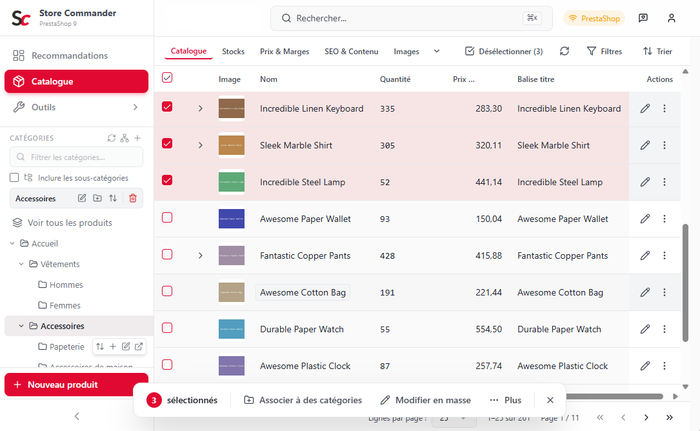This screenshot has height=431, width=700.
Task: Collapse the Accueil category tree node
Action: (12, 243)
